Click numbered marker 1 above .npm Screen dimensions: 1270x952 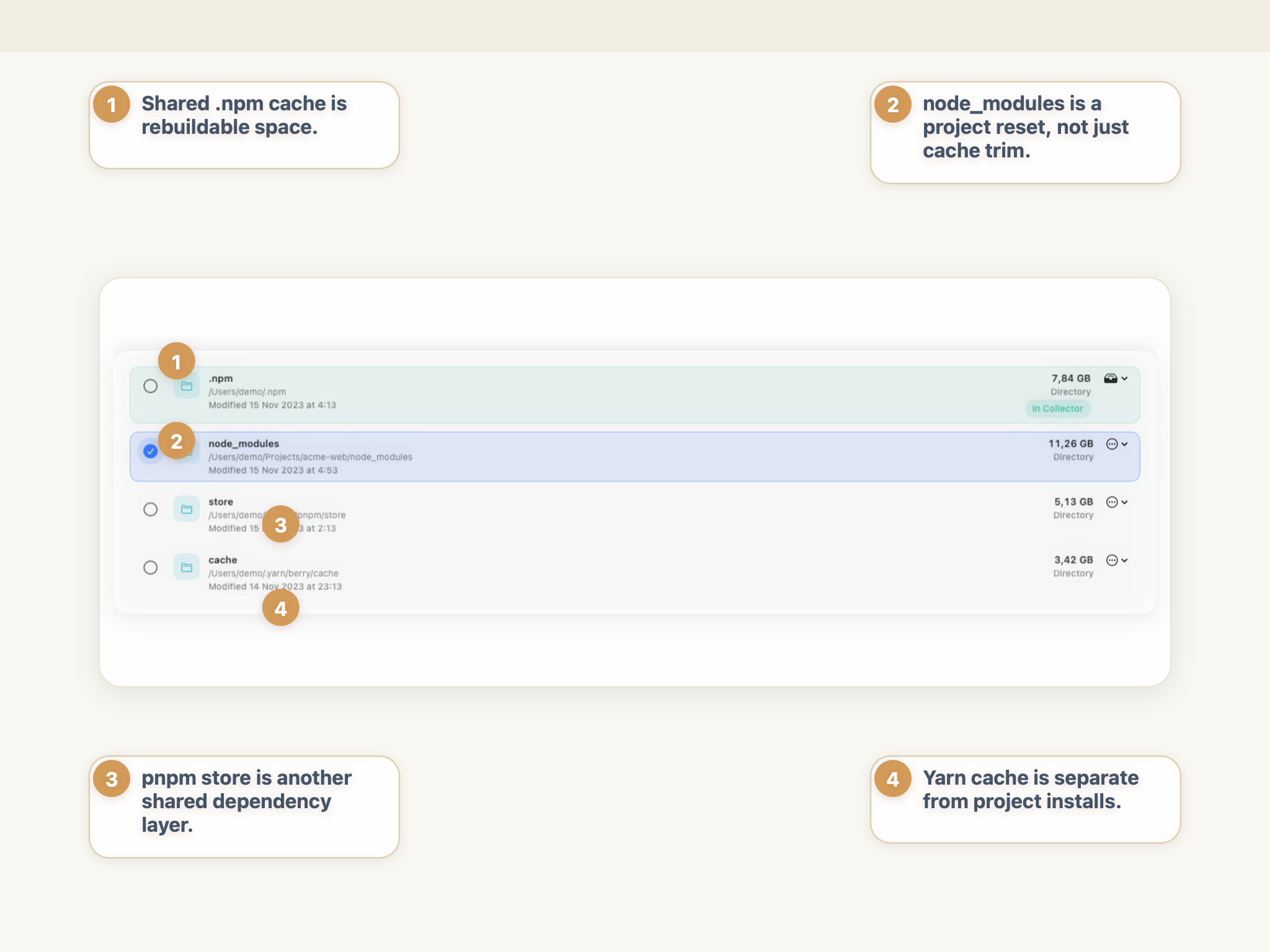(176, 360)
